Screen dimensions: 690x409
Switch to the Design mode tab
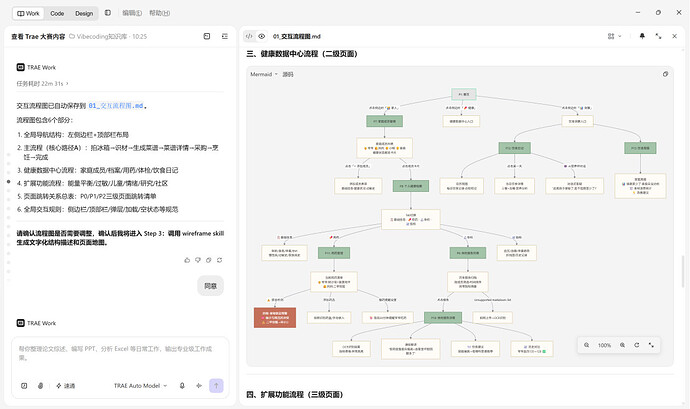[x=84, y=13]
